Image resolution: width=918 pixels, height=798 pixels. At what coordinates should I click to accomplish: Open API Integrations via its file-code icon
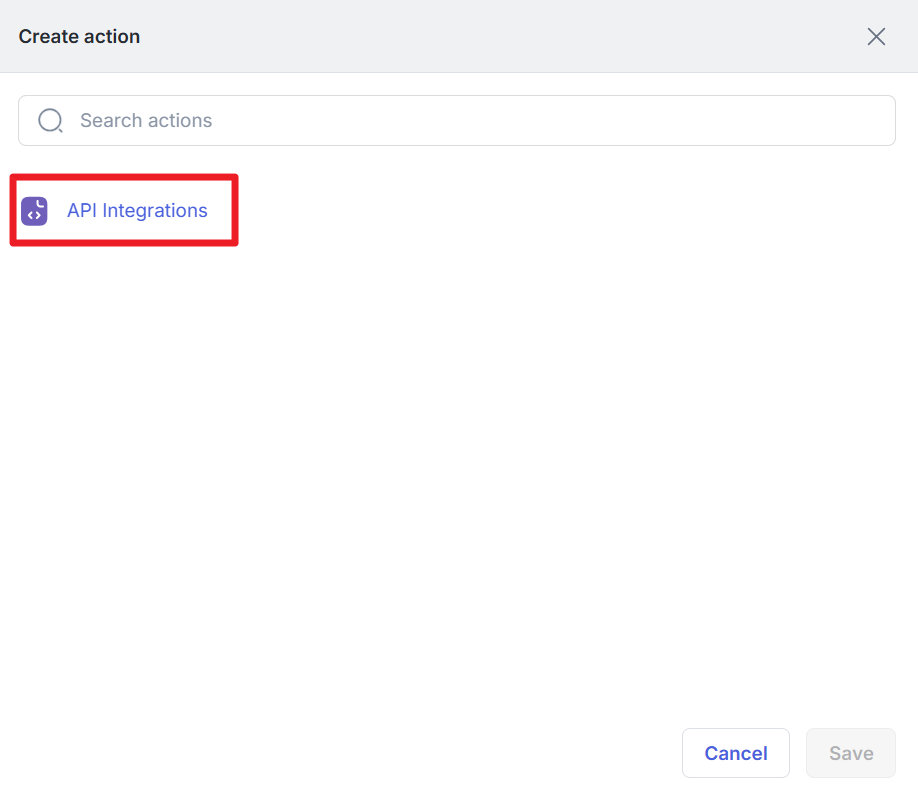point(34,211)
